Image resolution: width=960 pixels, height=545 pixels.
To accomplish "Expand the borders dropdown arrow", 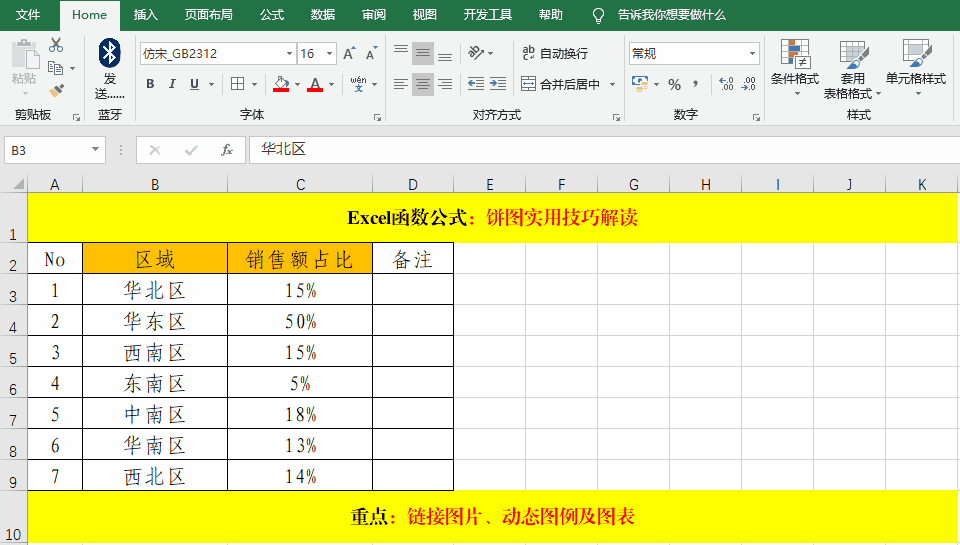I will [254, 85].
